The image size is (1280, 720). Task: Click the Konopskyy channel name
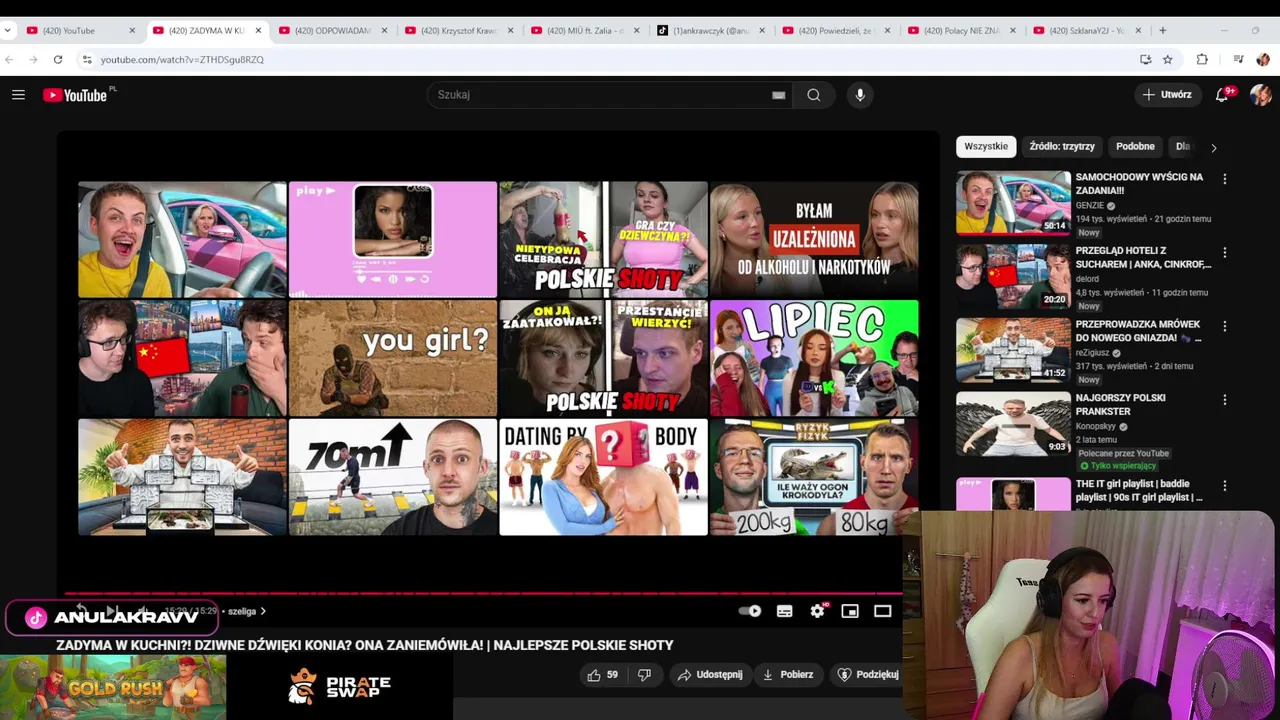point(1096,426)
